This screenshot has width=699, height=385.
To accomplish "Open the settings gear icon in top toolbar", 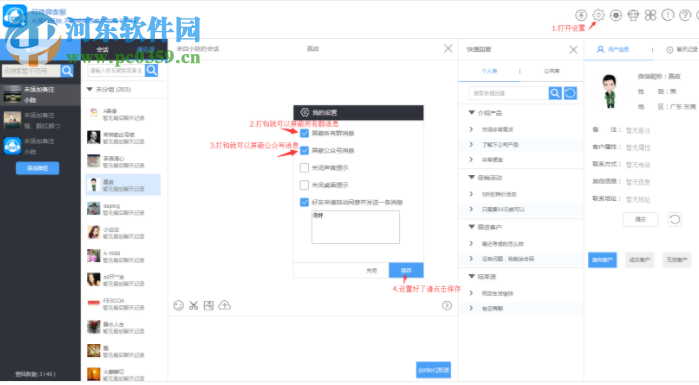I will point(598,15).
